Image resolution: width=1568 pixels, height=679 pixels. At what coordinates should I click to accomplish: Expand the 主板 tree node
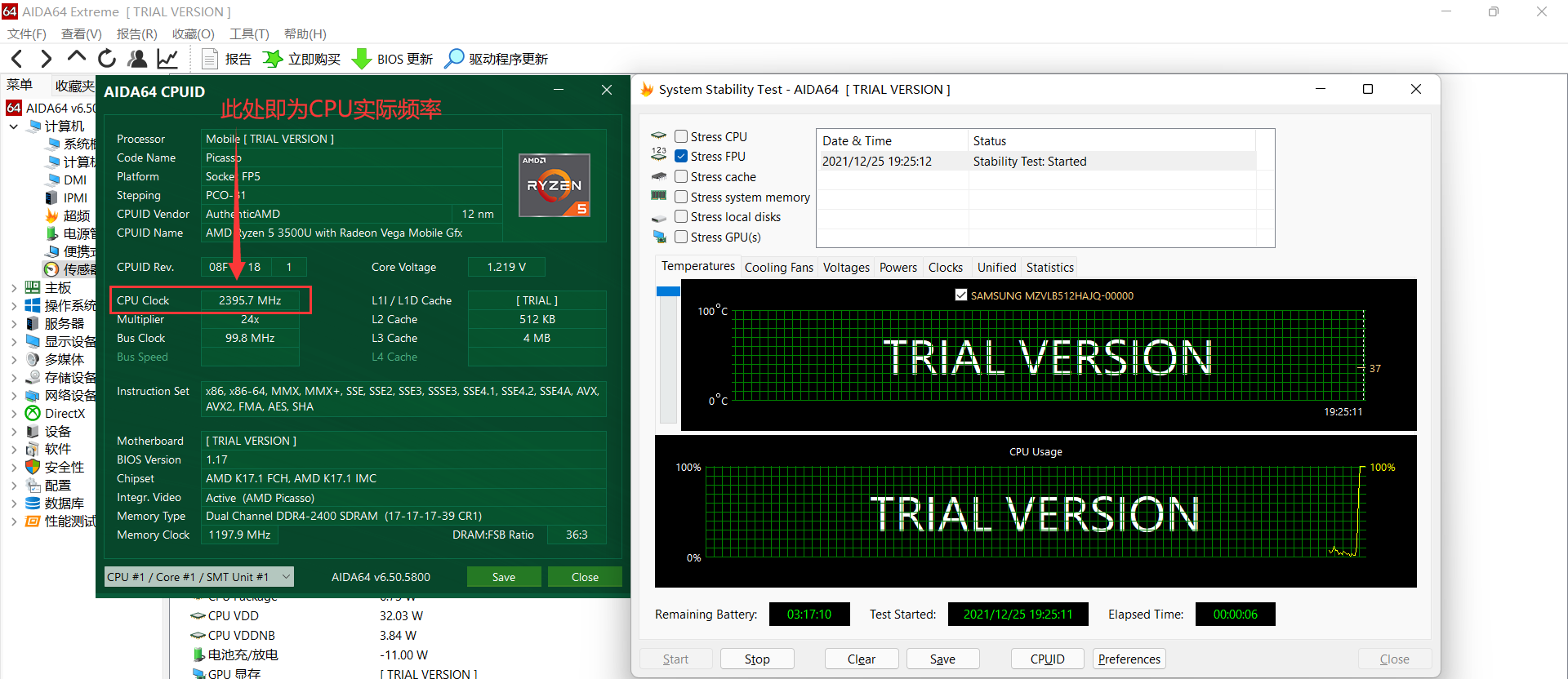pos(14,288)
